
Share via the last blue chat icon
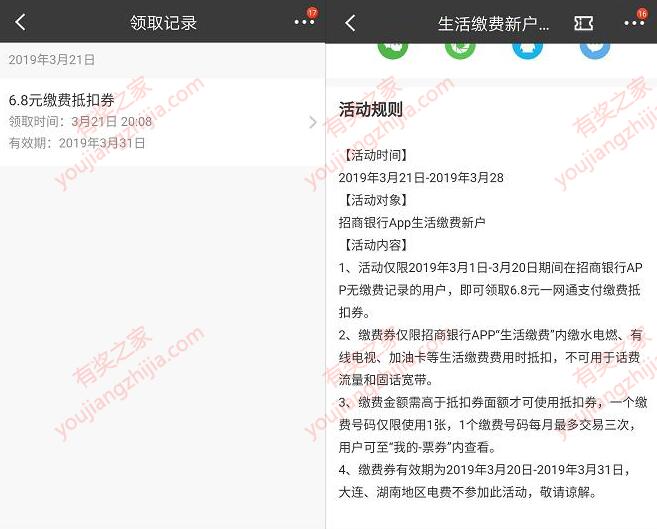pos(595,50)
